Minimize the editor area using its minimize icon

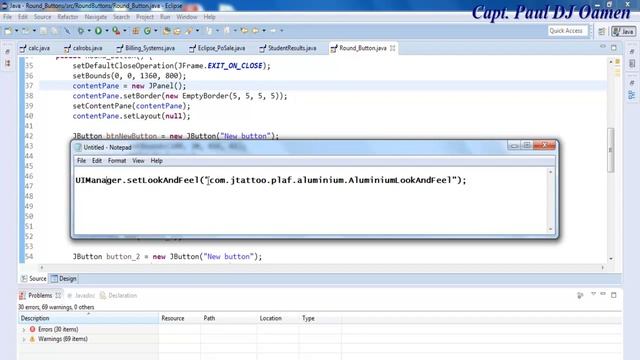pyautogui.click(x=603, y=47)
